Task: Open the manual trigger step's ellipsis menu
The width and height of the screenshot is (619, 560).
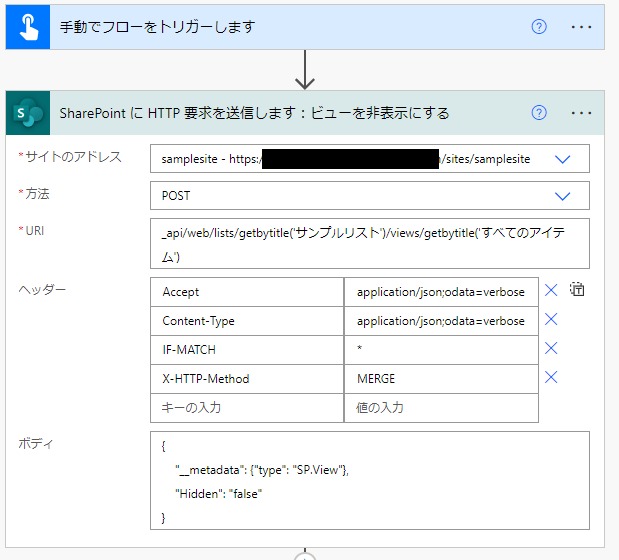Action: pyautogui.click(x=581, y=27)
